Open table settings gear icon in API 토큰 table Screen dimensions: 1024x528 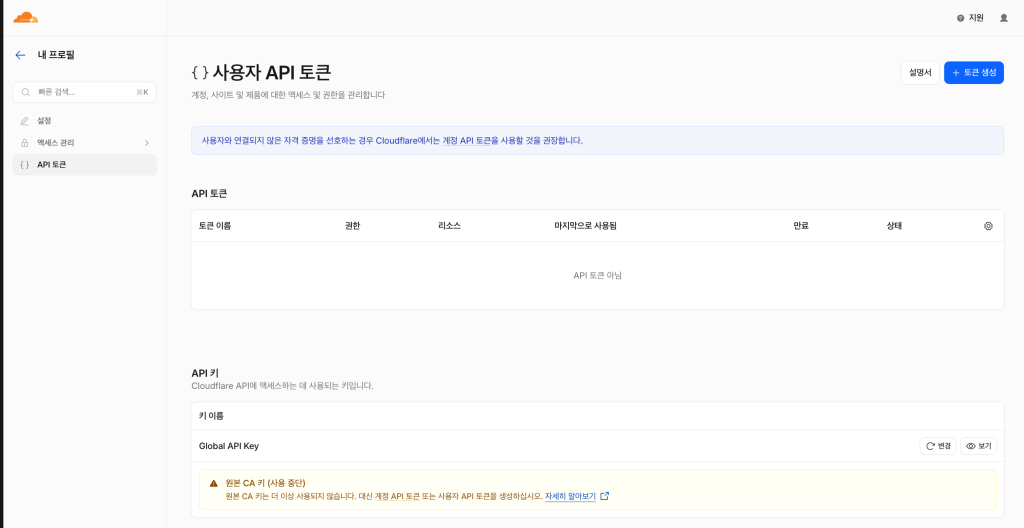988,226
